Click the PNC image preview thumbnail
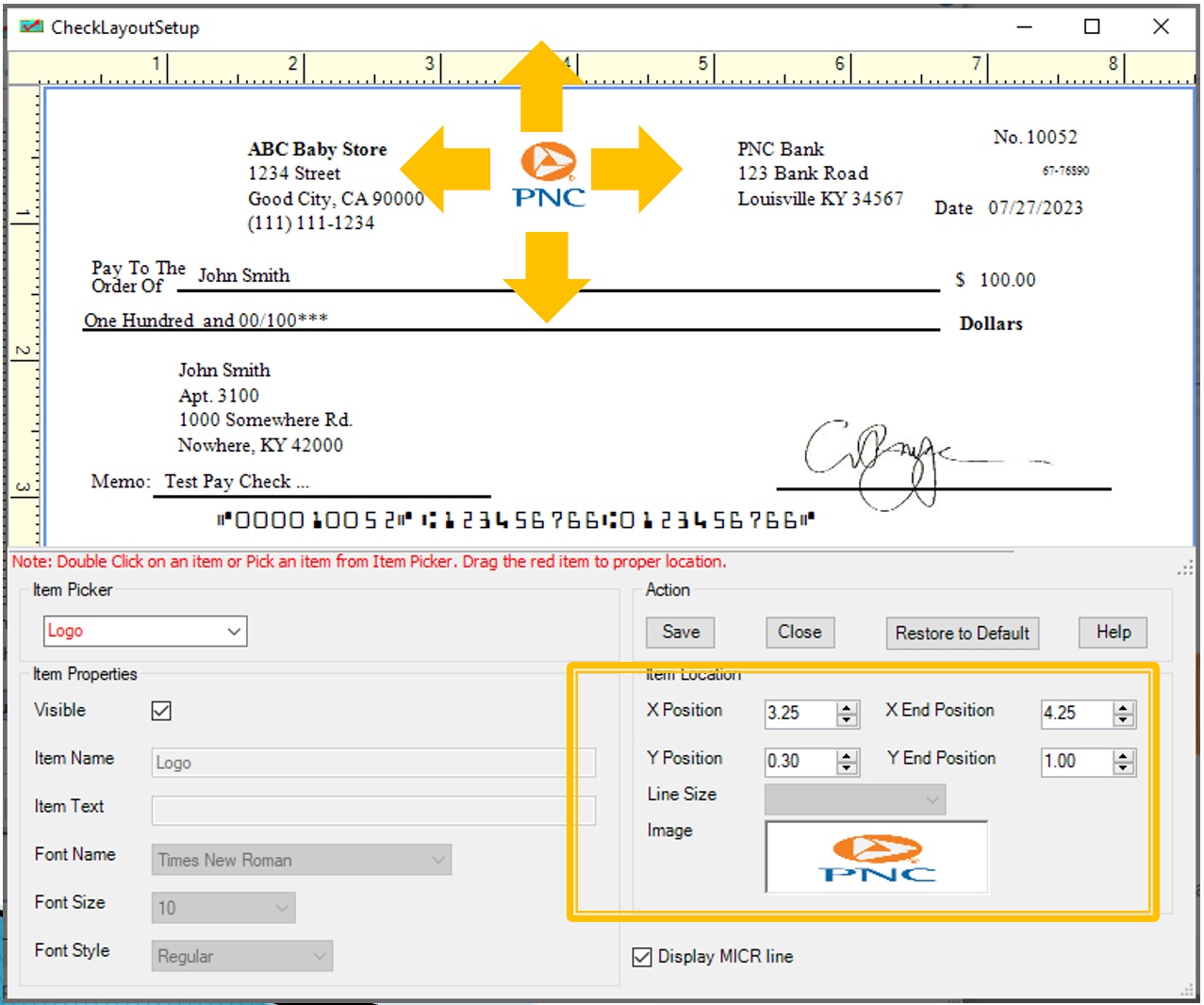 coord(876,857)
